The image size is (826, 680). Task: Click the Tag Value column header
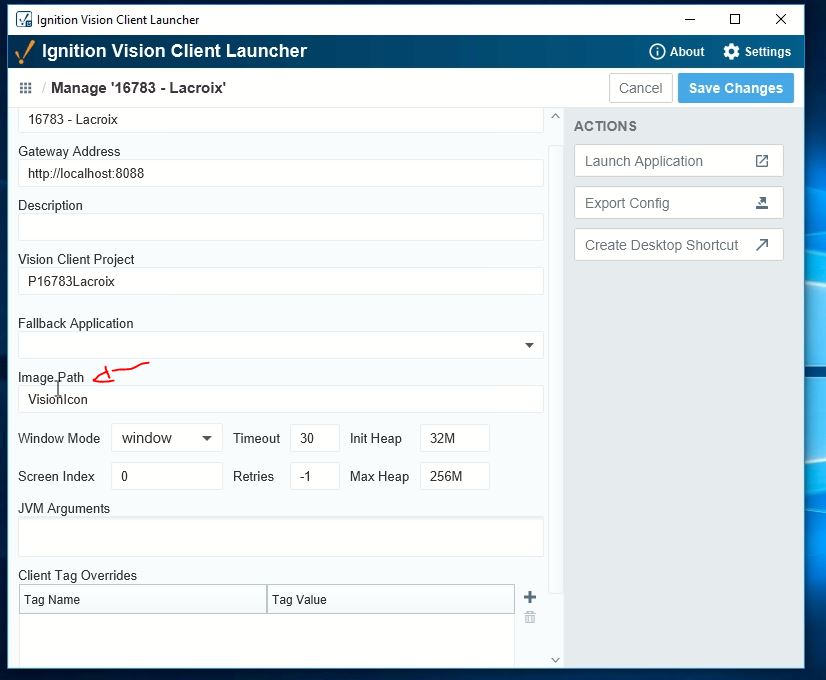pyautogui.click(x=390, y=599)
